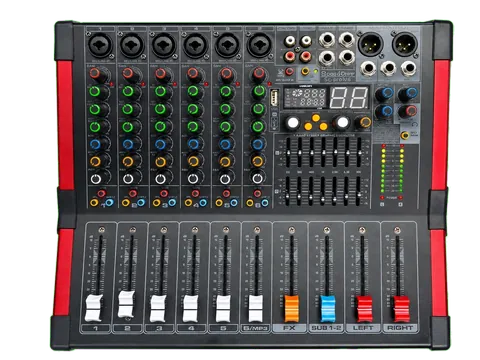Viewport: 480px width, 360px height.
Task: Click the red gain knob on channel 4
Action: pos(193,73)
